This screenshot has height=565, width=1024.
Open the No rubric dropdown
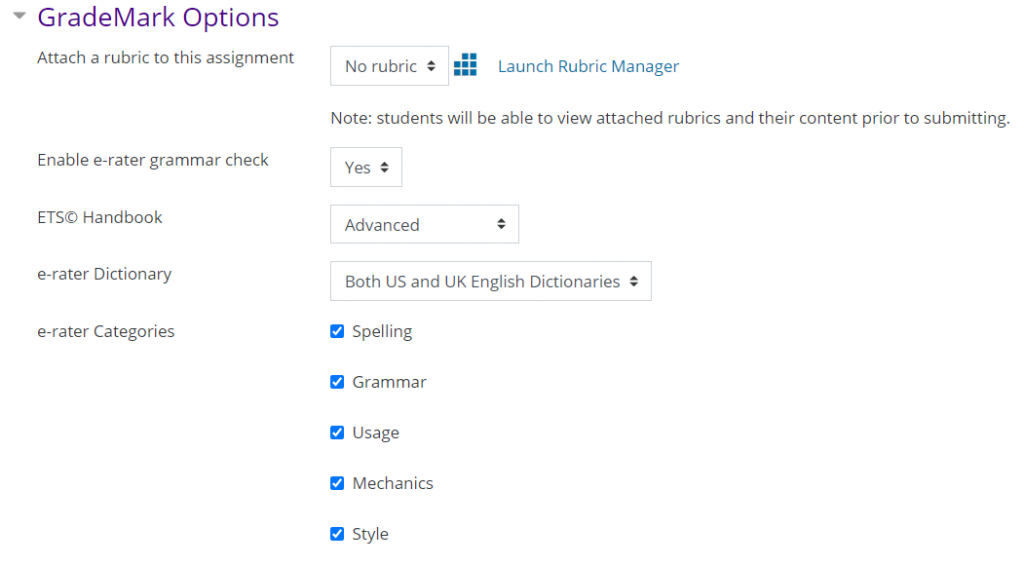click(x=389, y=66)
